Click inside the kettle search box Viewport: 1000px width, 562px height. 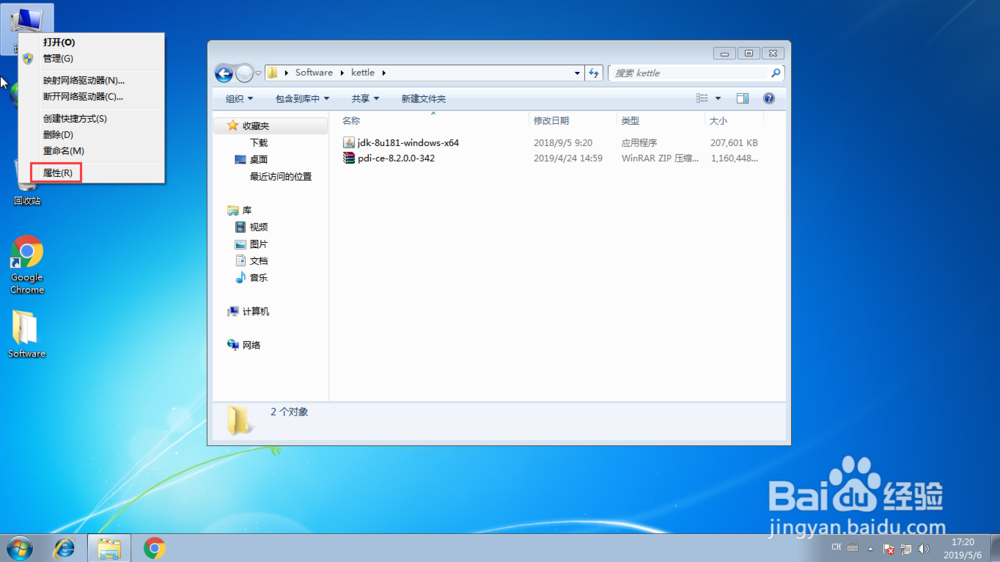tap(690, 73)
